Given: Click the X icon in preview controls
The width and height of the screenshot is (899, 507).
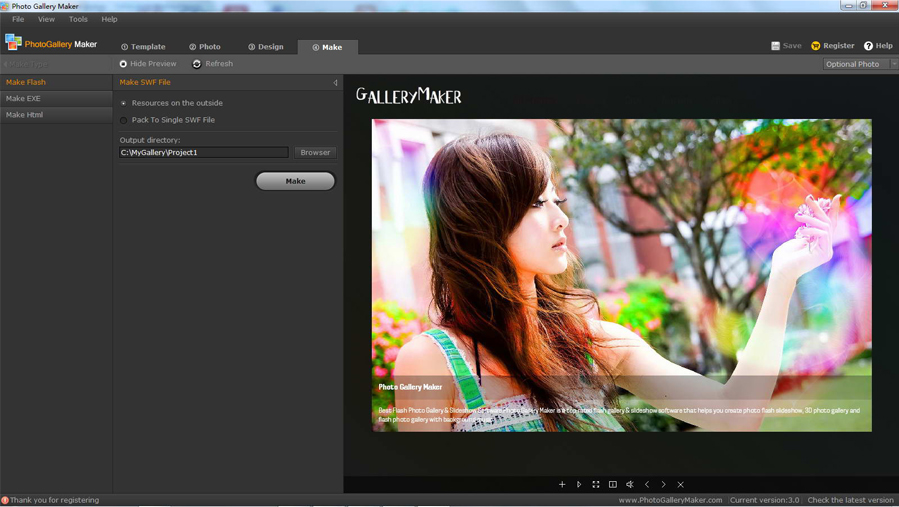Looking at the screenshot, I should coord(681,485).
